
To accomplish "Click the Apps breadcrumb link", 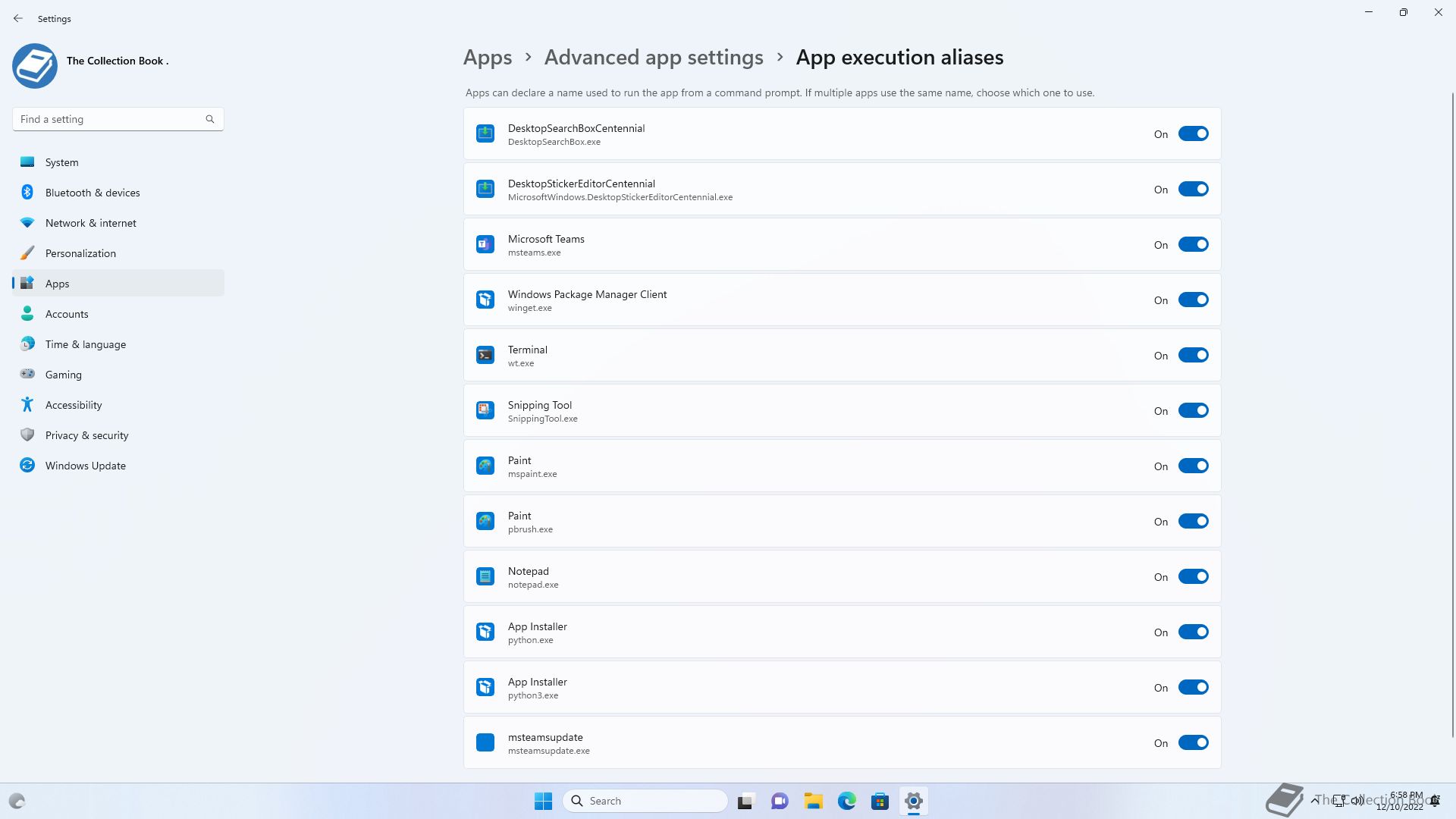I will (x=488, y=58).
